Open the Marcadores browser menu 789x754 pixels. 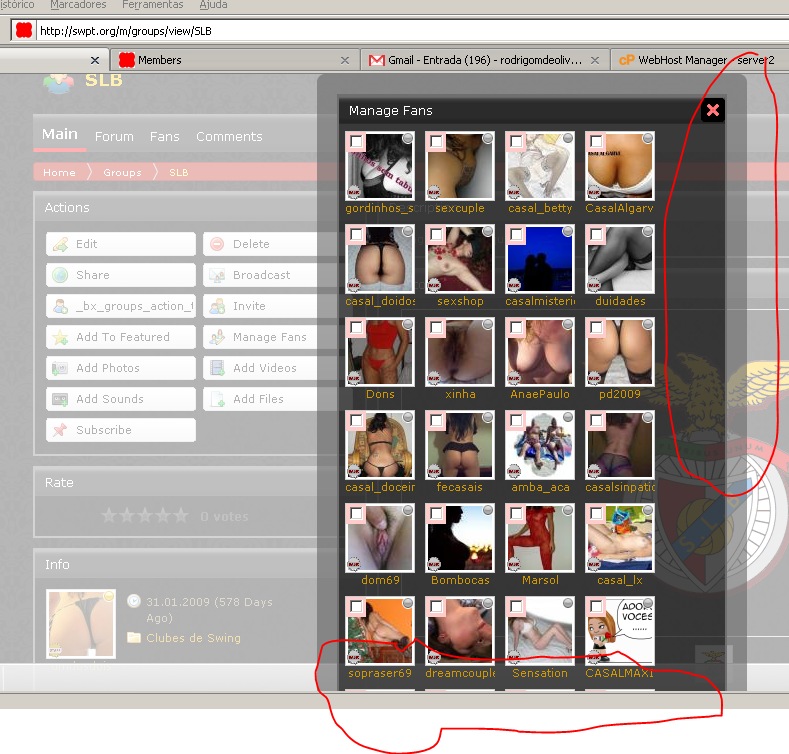point(78,5)
